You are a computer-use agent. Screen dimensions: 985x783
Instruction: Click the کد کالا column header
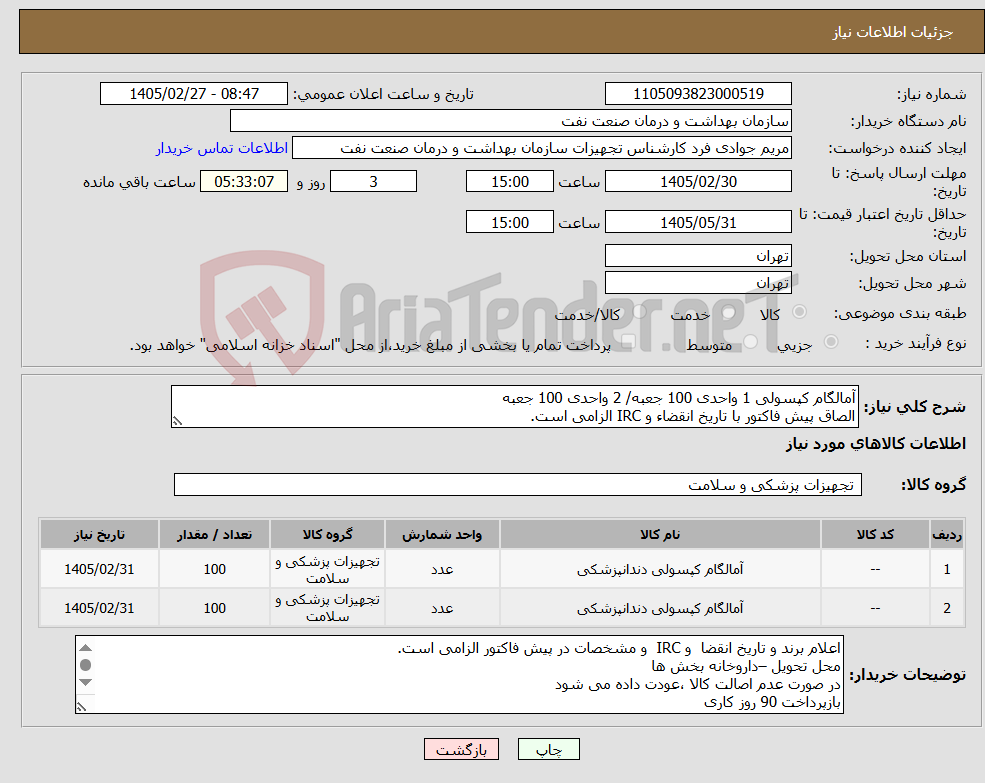coord(875,534)
